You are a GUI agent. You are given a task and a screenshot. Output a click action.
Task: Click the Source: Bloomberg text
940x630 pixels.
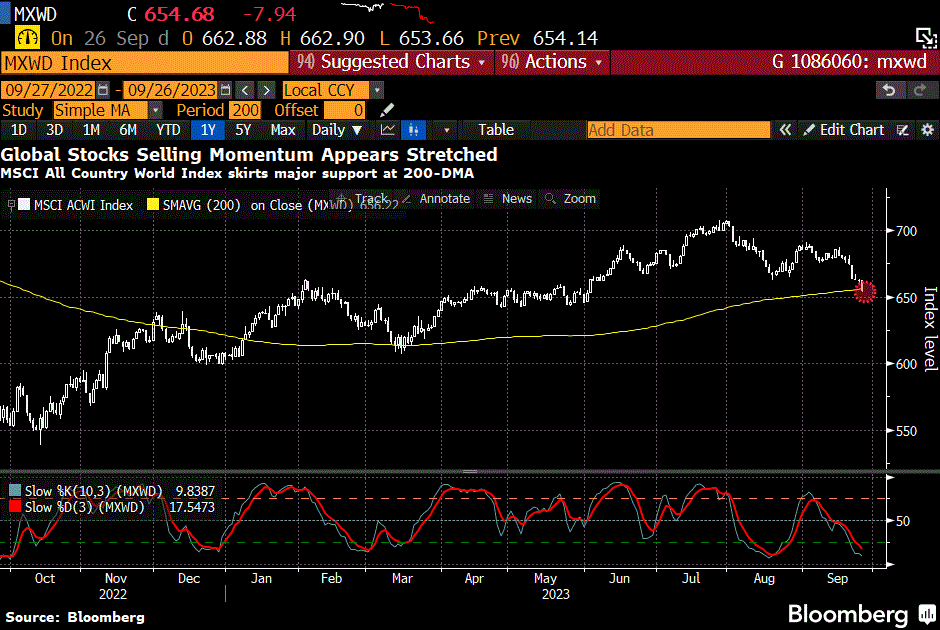75,617
